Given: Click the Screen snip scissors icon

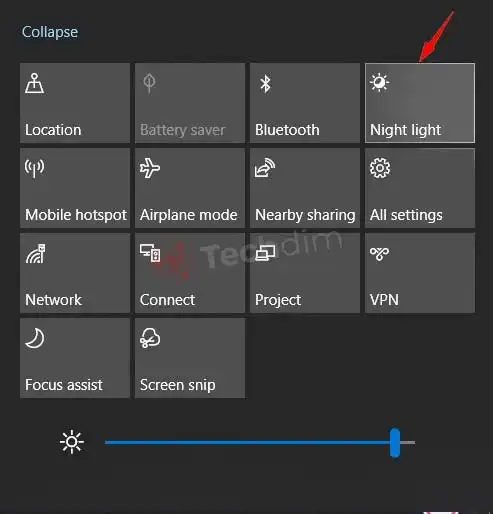Looking at the screenshot, I should tap(150, 338).
